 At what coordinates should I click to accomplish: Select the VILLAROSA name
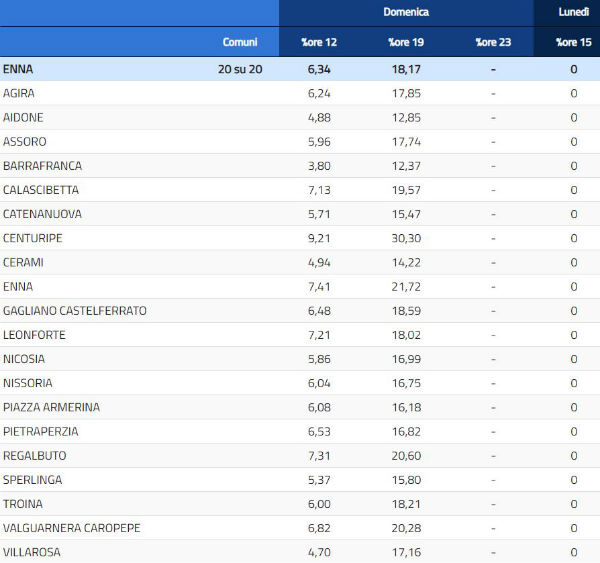point(32,552)
